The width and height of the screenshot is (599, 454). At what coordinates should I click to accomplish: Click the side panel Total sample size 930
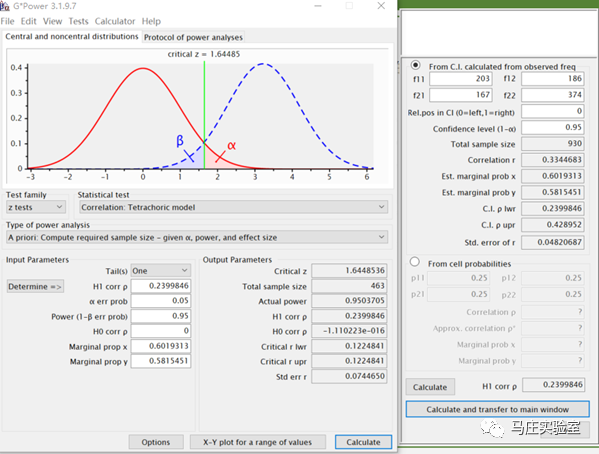(553, 144)
